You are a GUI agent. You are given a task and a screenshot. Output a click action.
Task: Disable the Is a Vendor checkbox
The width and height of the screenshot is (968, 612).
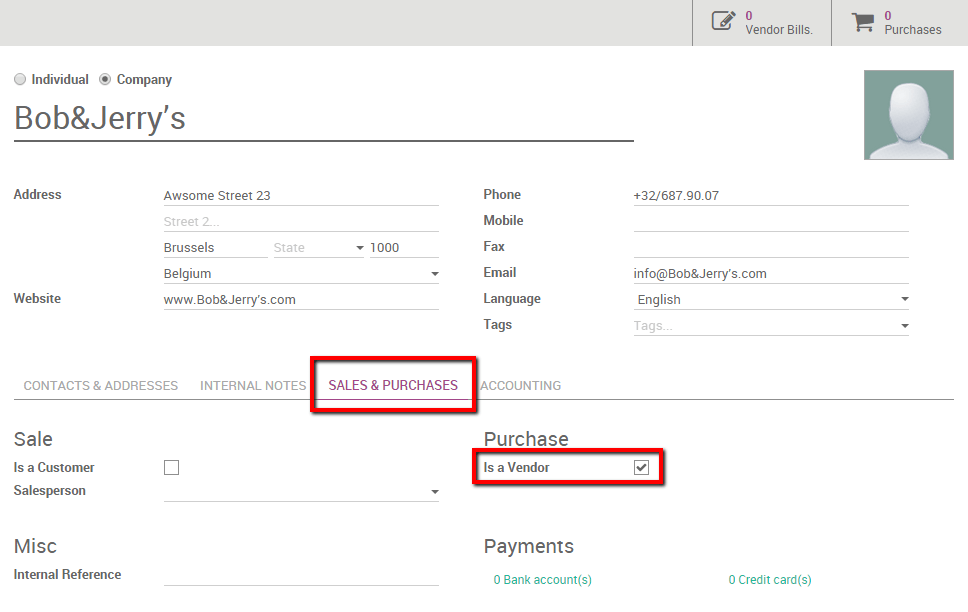[640, 466]
